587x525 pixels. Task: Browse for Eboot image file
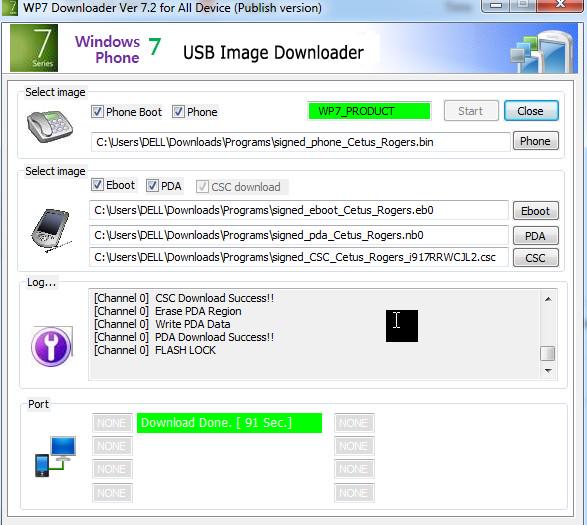[535, 211]
